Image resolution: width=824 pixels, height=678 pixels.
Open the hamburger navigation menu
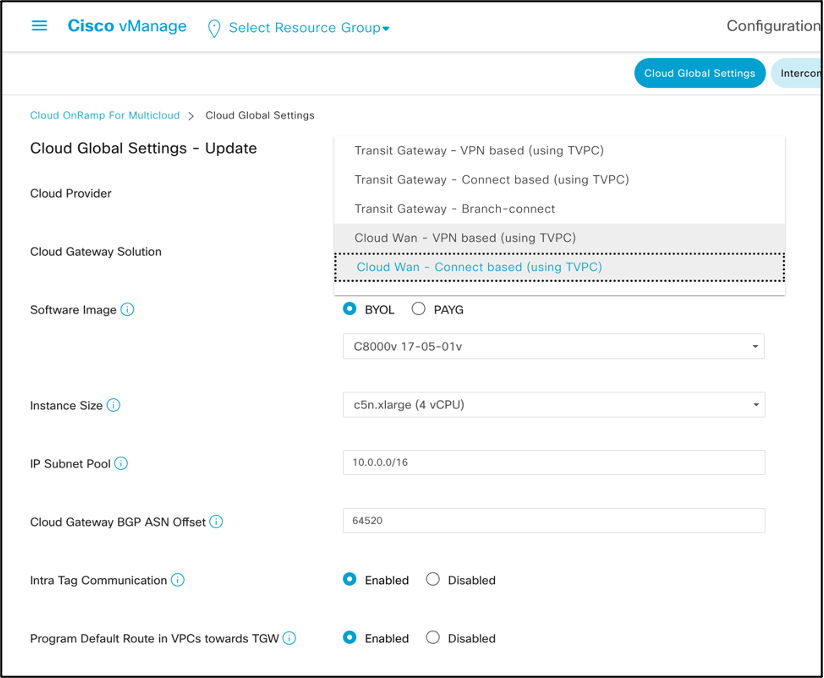point(40,26)
